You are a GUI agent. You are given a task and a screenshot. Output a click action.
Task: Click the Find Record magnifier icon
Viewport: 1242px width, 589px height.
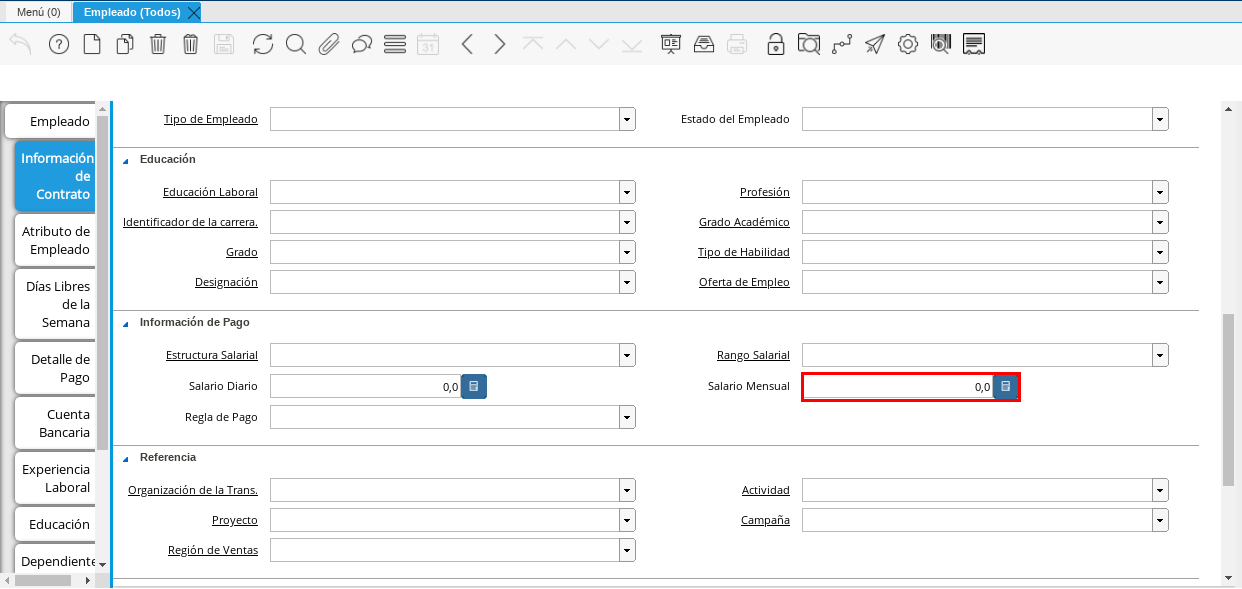296,44
